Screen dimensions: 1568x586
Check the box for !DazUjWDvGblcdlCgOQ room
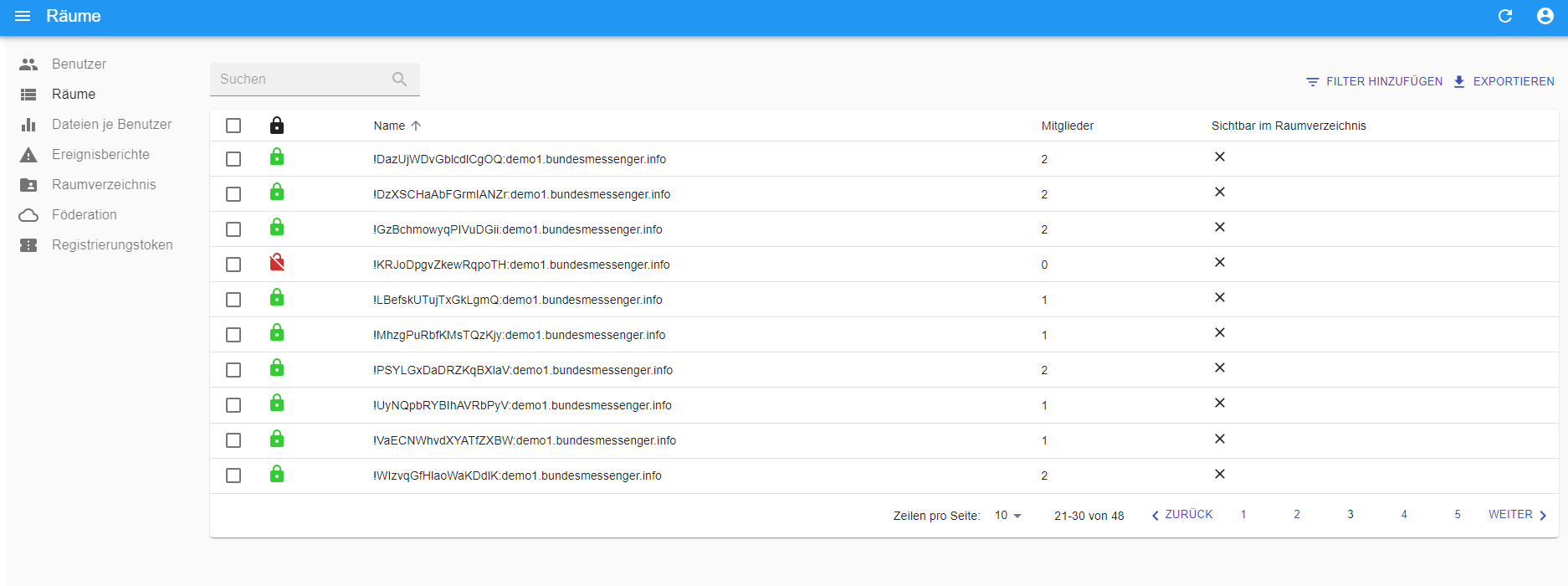(x=233, y=159)
